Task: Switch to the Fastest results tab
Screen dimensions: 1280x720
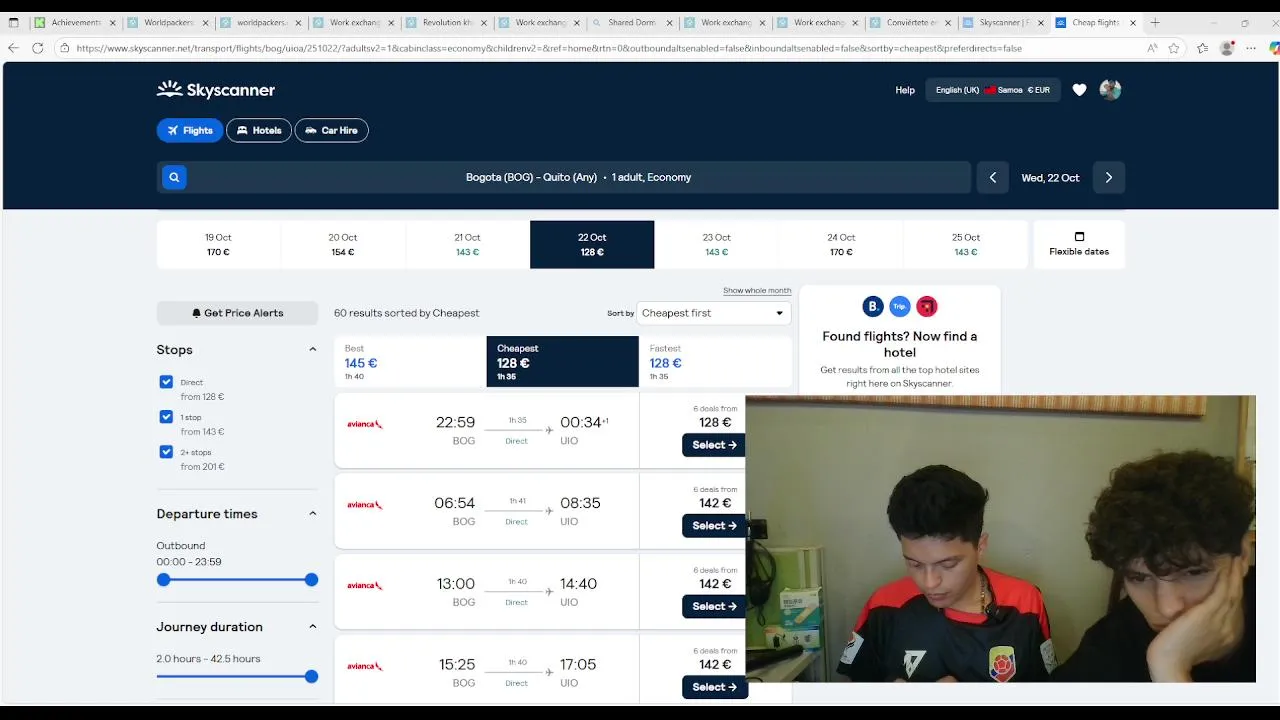Action: (715, 362)
